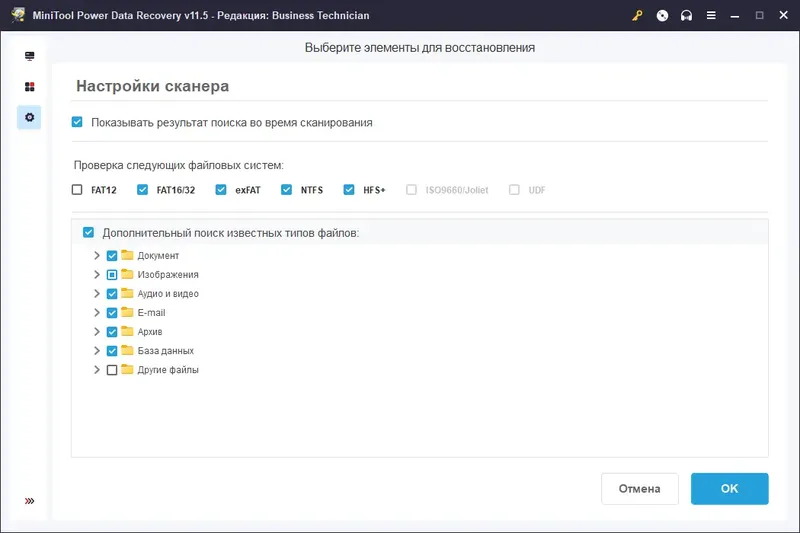
Task: Minimize the MiniTool window
Action: tap(735, 16)
